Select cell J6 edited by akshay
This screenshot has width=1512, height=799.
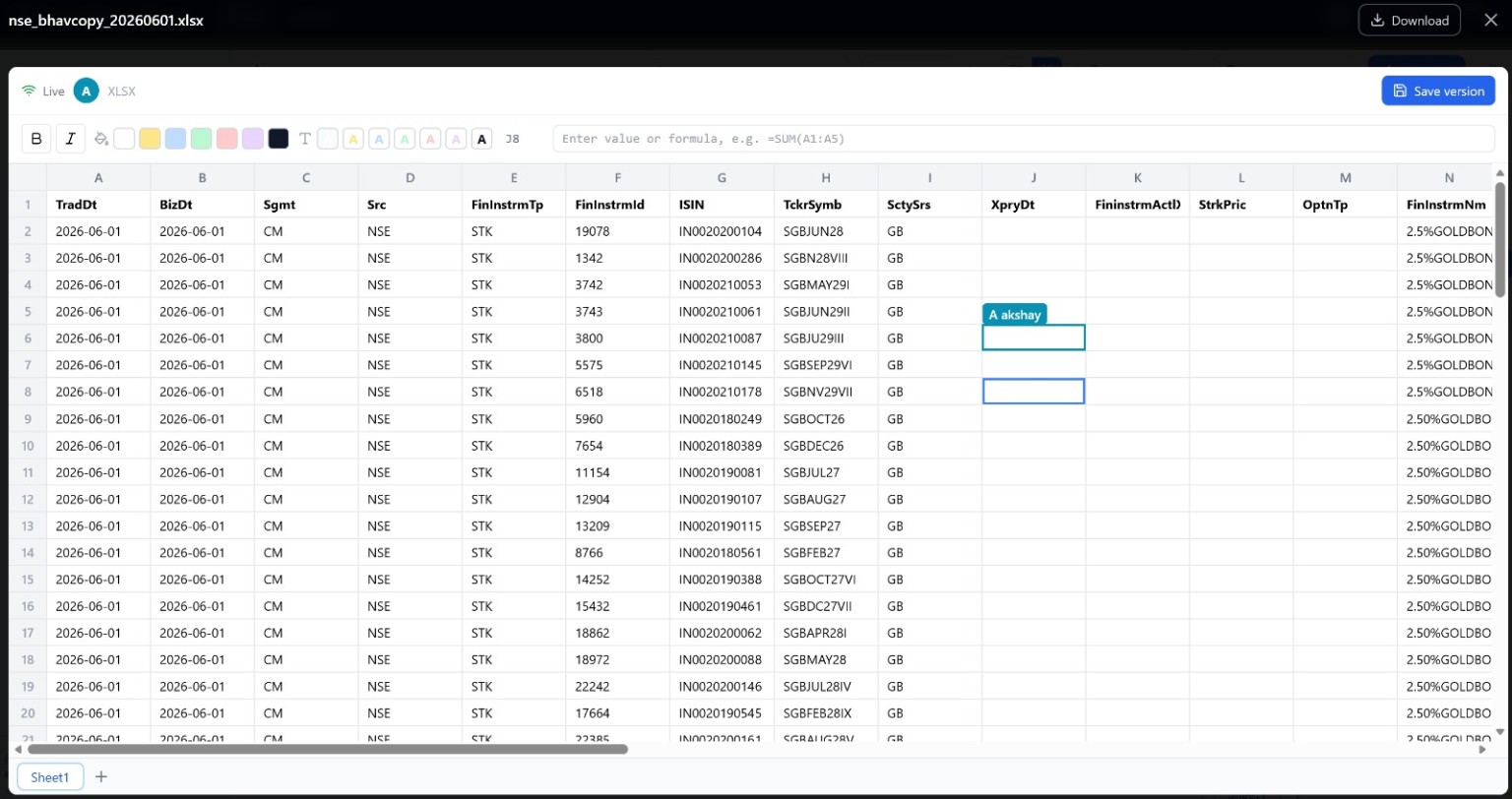coord(1034,338)
